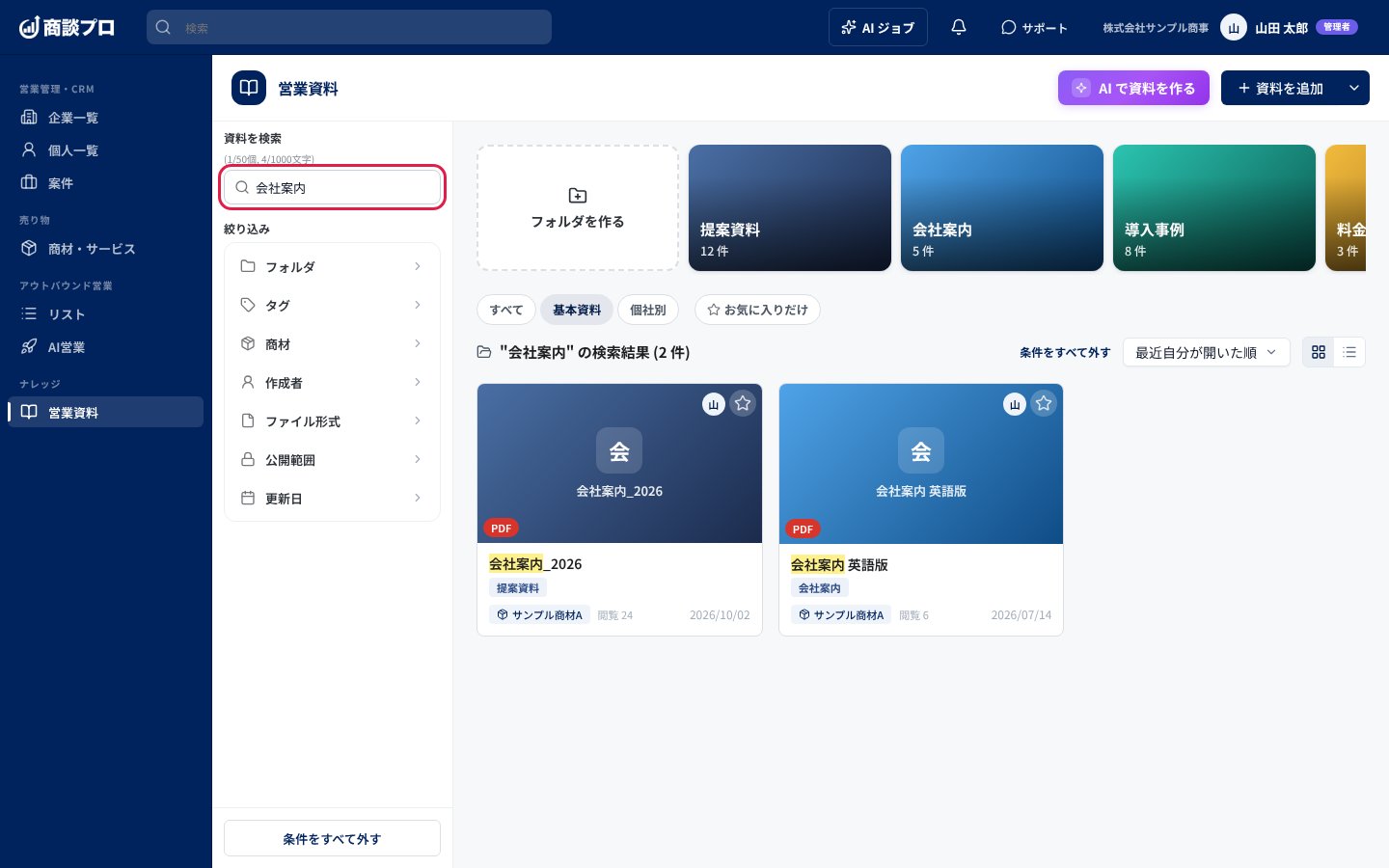Screen dimensions: 1389x868
Task: Click the 商材 filter cube icon
Action: (248, 343)
